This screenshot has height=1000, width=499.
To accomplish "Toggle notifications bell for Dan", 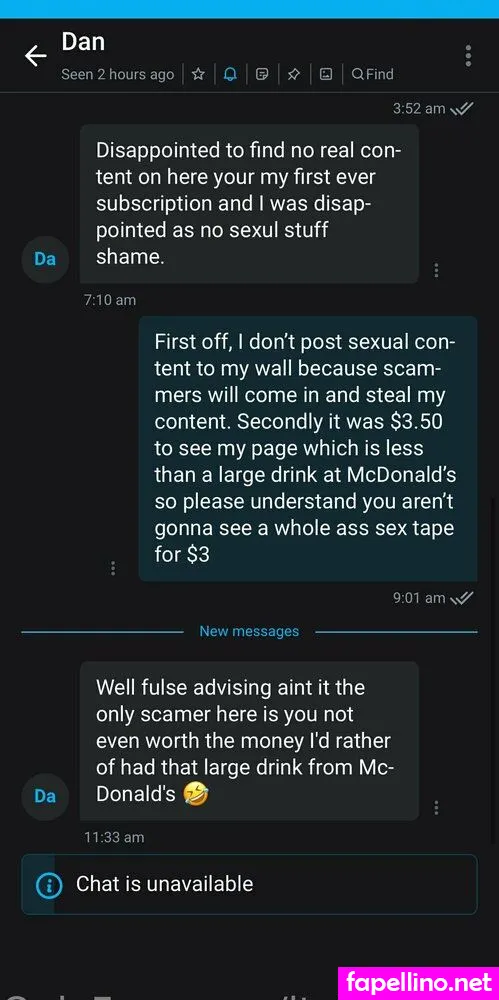I will tap(230, 75).
